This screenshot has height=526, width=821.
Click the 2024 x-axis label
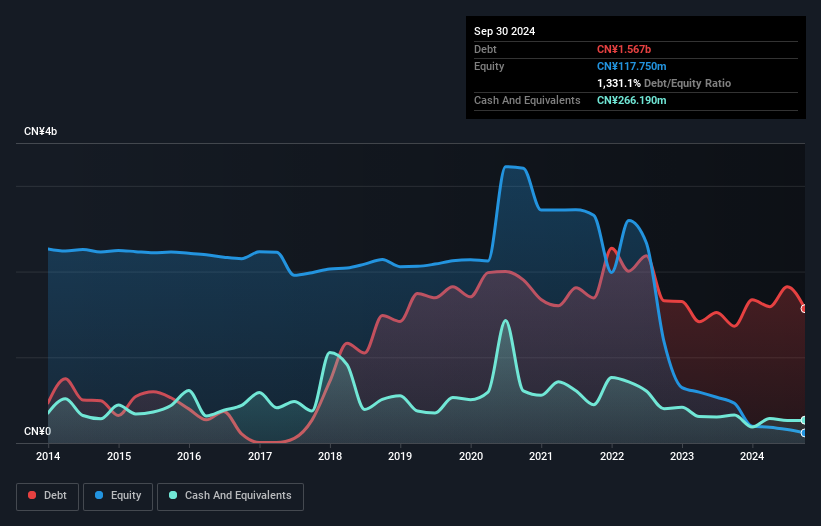(752, 456)
